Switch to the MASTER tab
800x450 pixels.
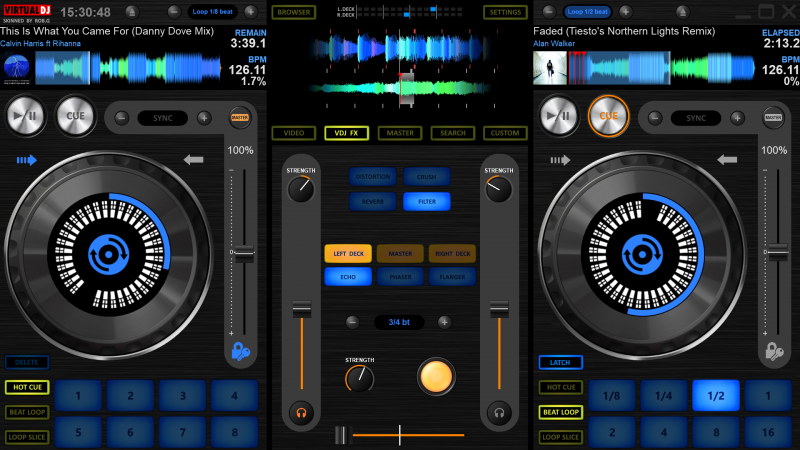tap(400, 133)
